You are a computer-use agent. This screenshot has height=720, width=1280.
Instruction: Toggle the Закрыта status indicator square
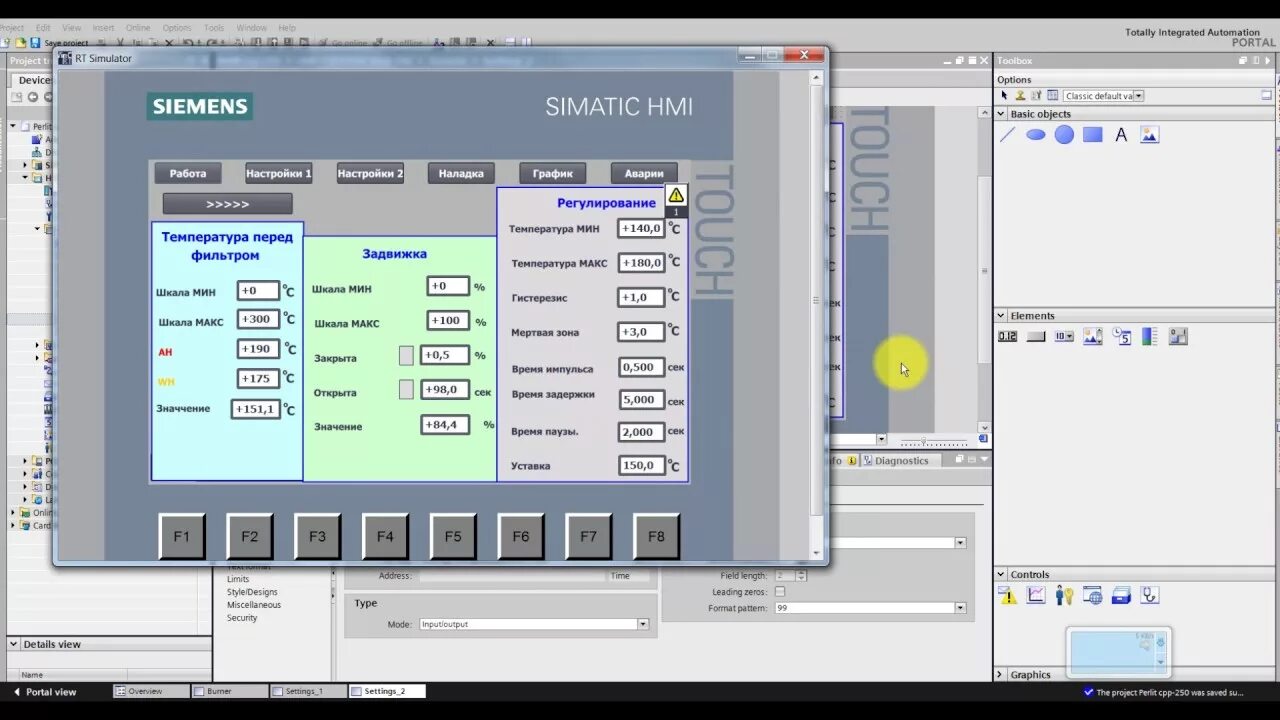pyautogui.click(x=406, y=355)
